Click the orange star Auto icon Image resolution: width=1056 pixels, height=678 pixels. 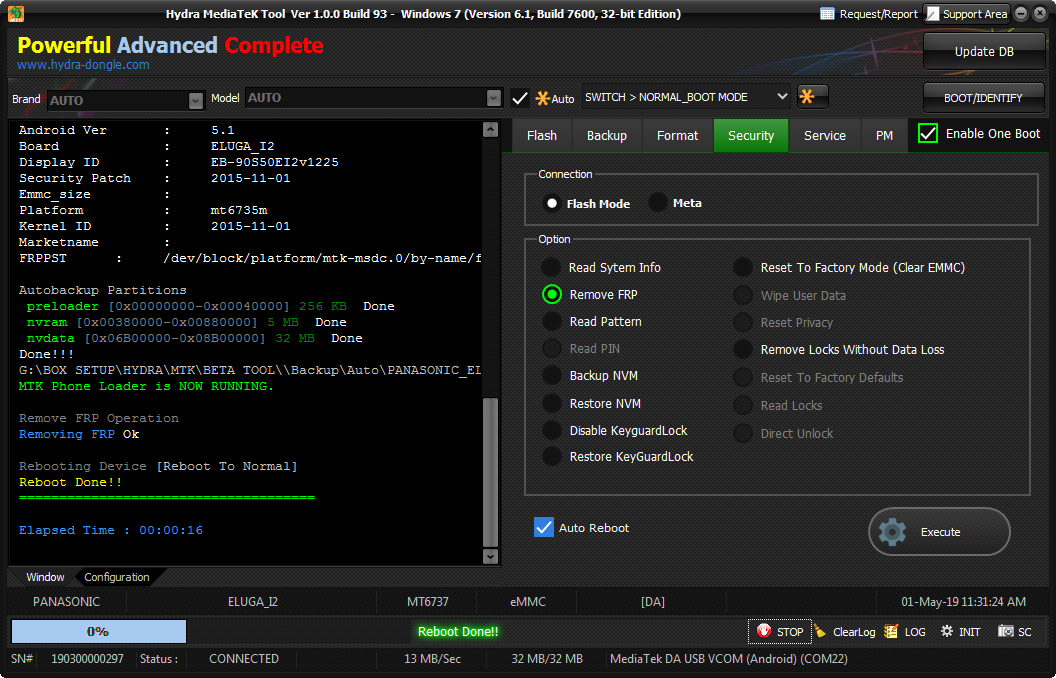coord(542,98)
